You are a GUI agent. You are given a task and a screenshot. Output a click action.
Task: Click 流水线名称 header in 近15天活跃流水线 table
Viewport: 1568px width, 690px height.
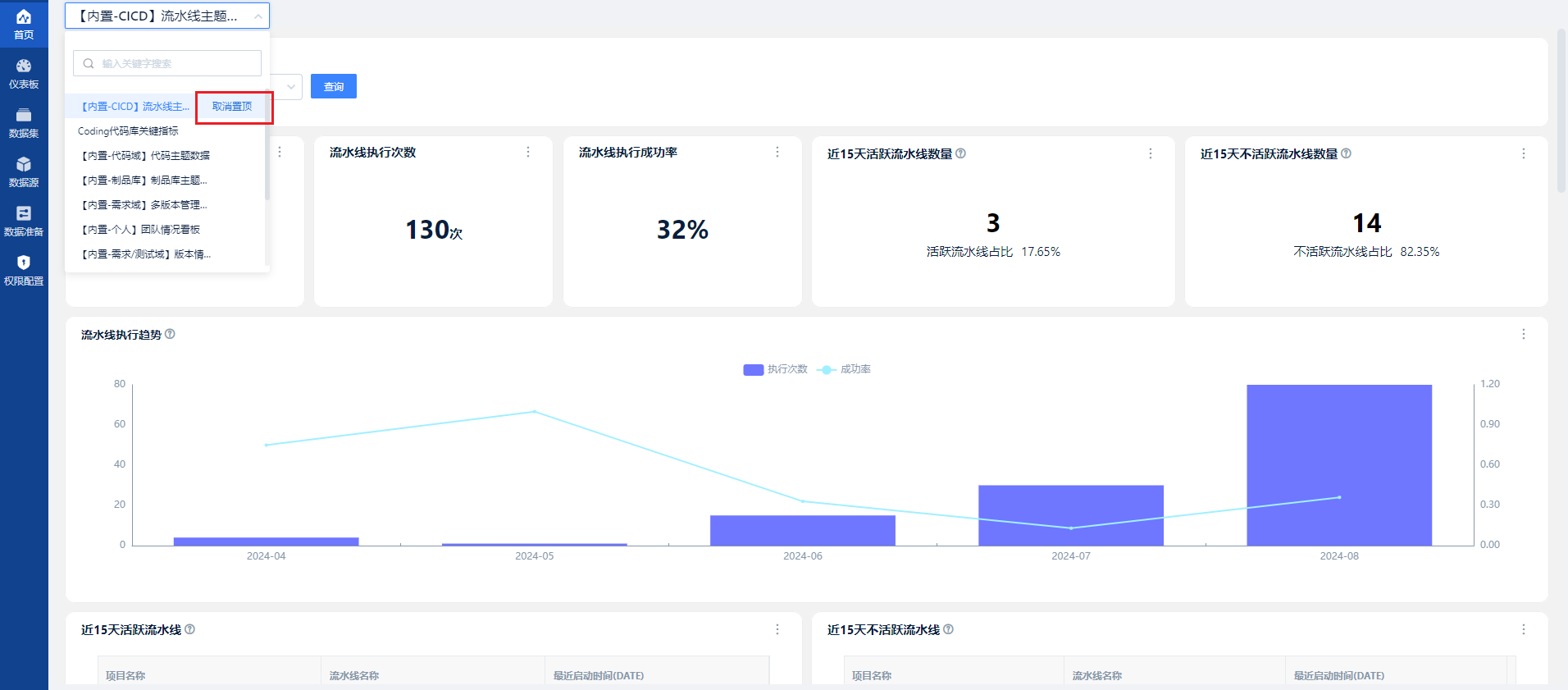click(354, 676)
